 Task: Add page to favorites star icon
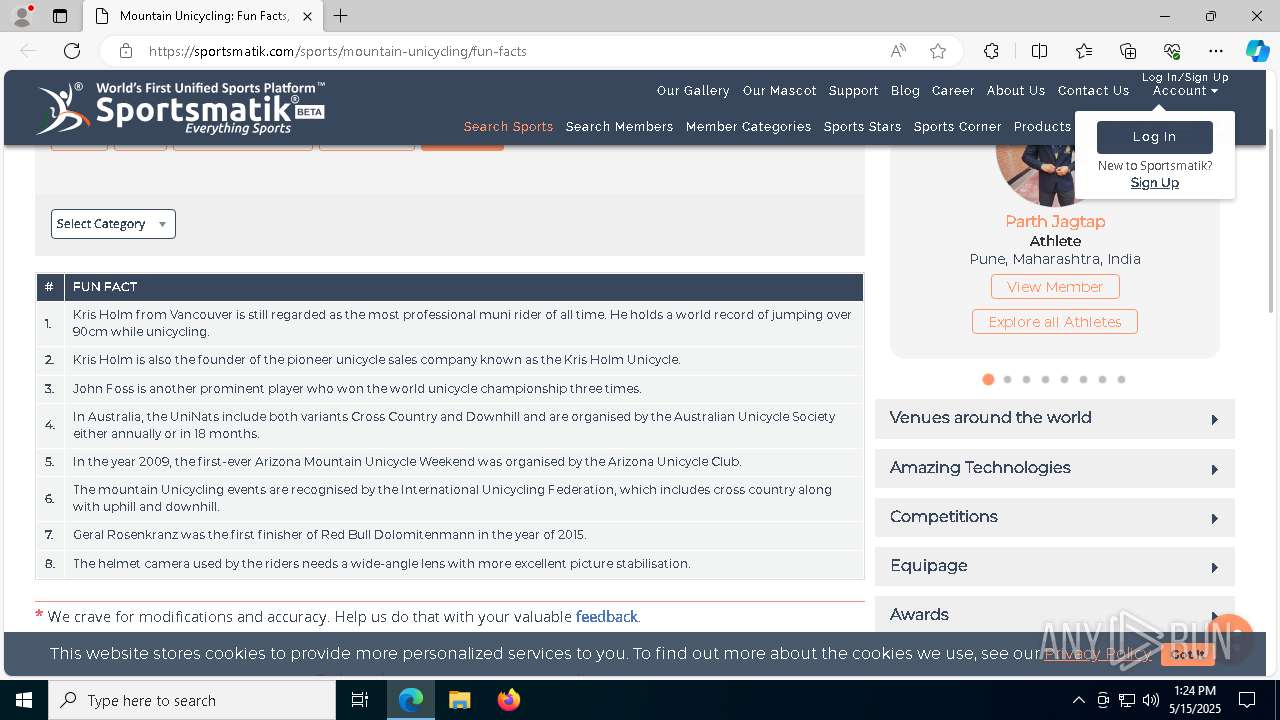click(x=938, y=51)
